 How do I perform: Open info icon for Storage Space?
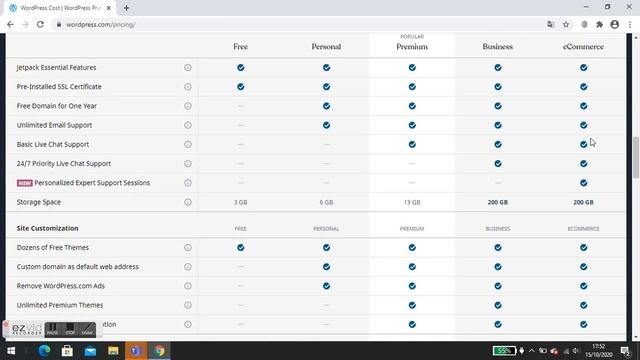(188, 202)
